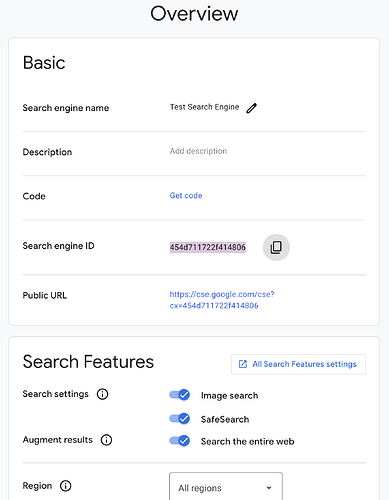
Task: Click the Search the entire web label
Action: (247, 442)
